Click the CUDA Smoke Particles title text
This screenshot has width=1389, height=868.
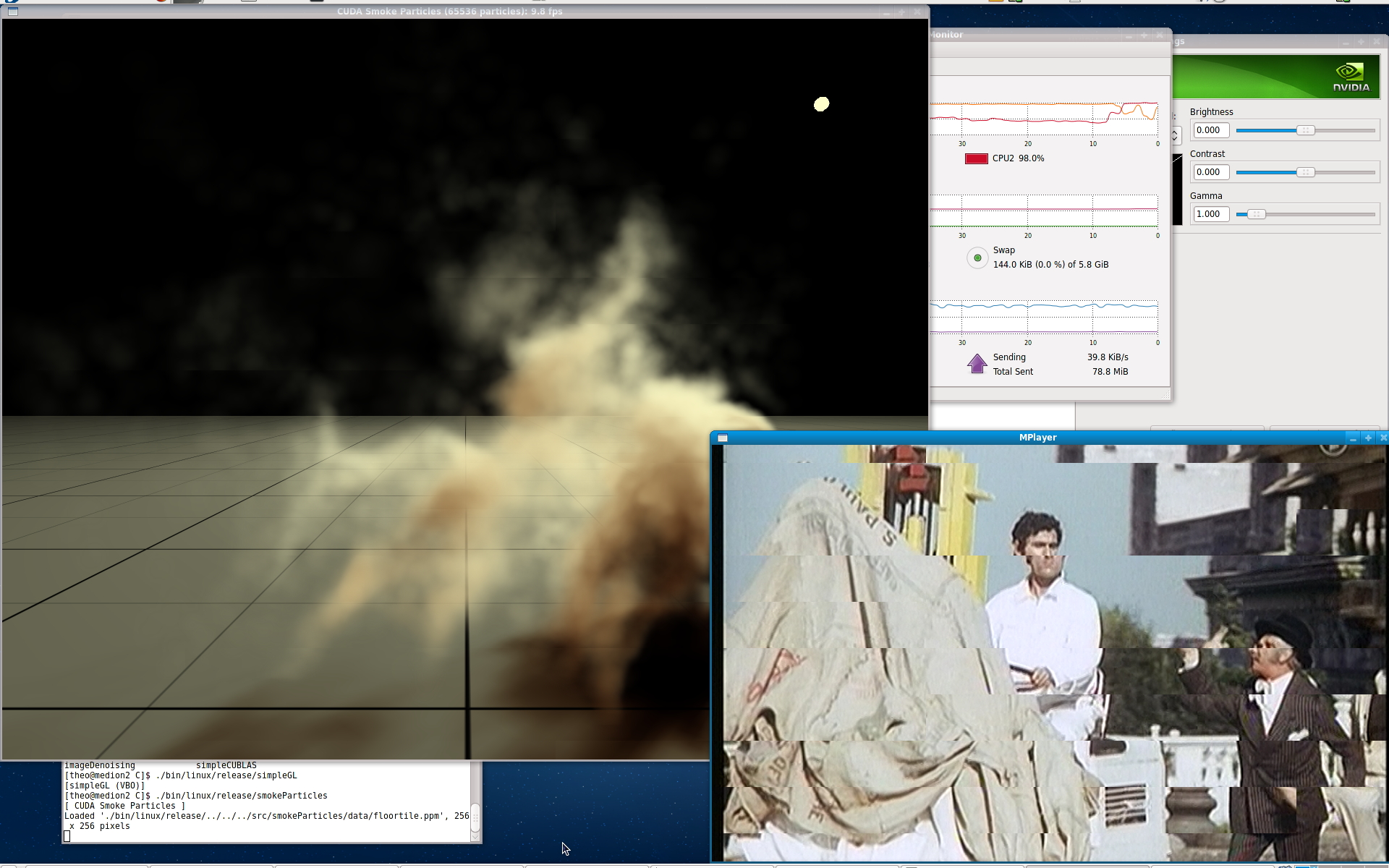tap(449, 12)
